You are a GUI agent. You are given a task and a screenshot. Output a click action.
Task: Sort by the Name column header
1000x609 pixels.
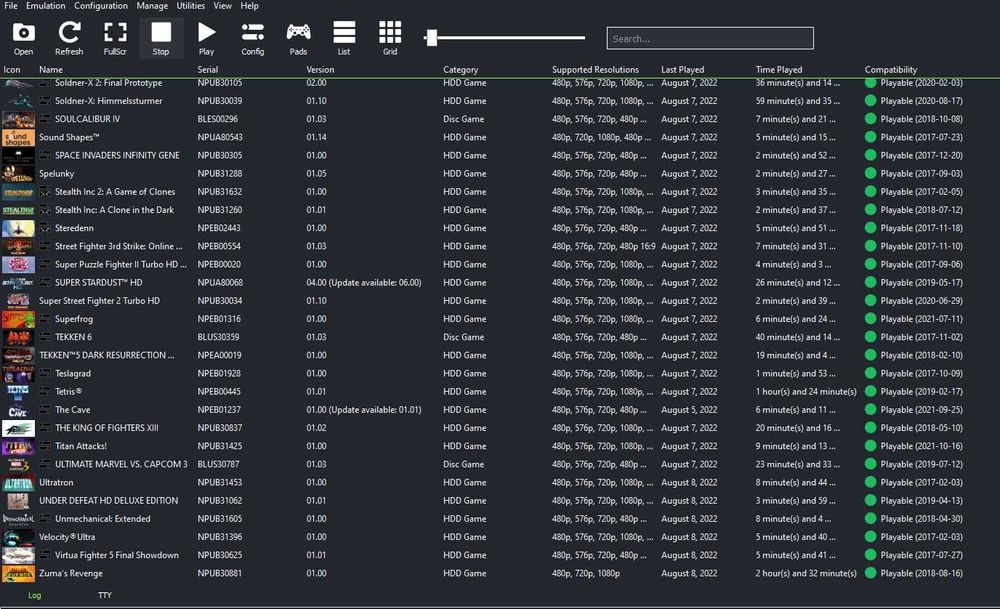51,70
